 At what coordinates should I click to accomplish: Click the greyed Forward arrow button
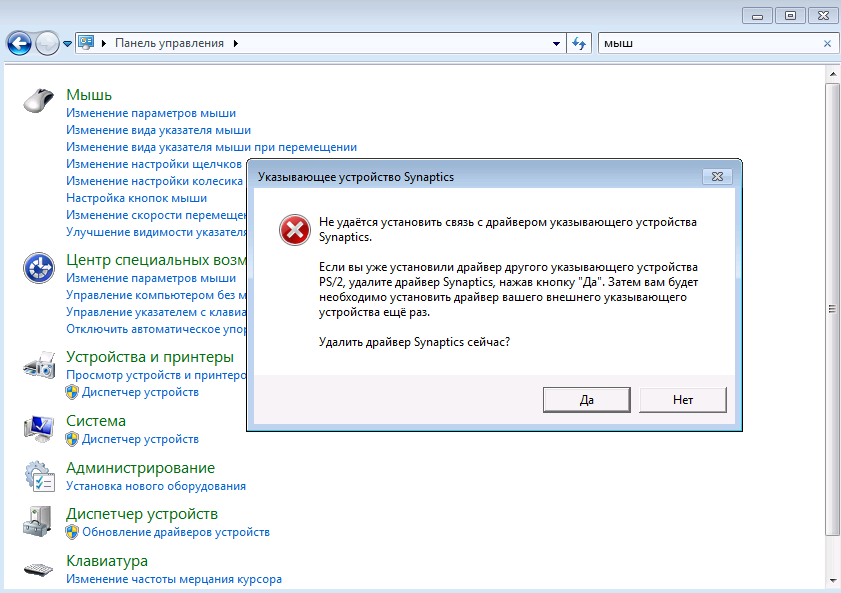[47, 43]
